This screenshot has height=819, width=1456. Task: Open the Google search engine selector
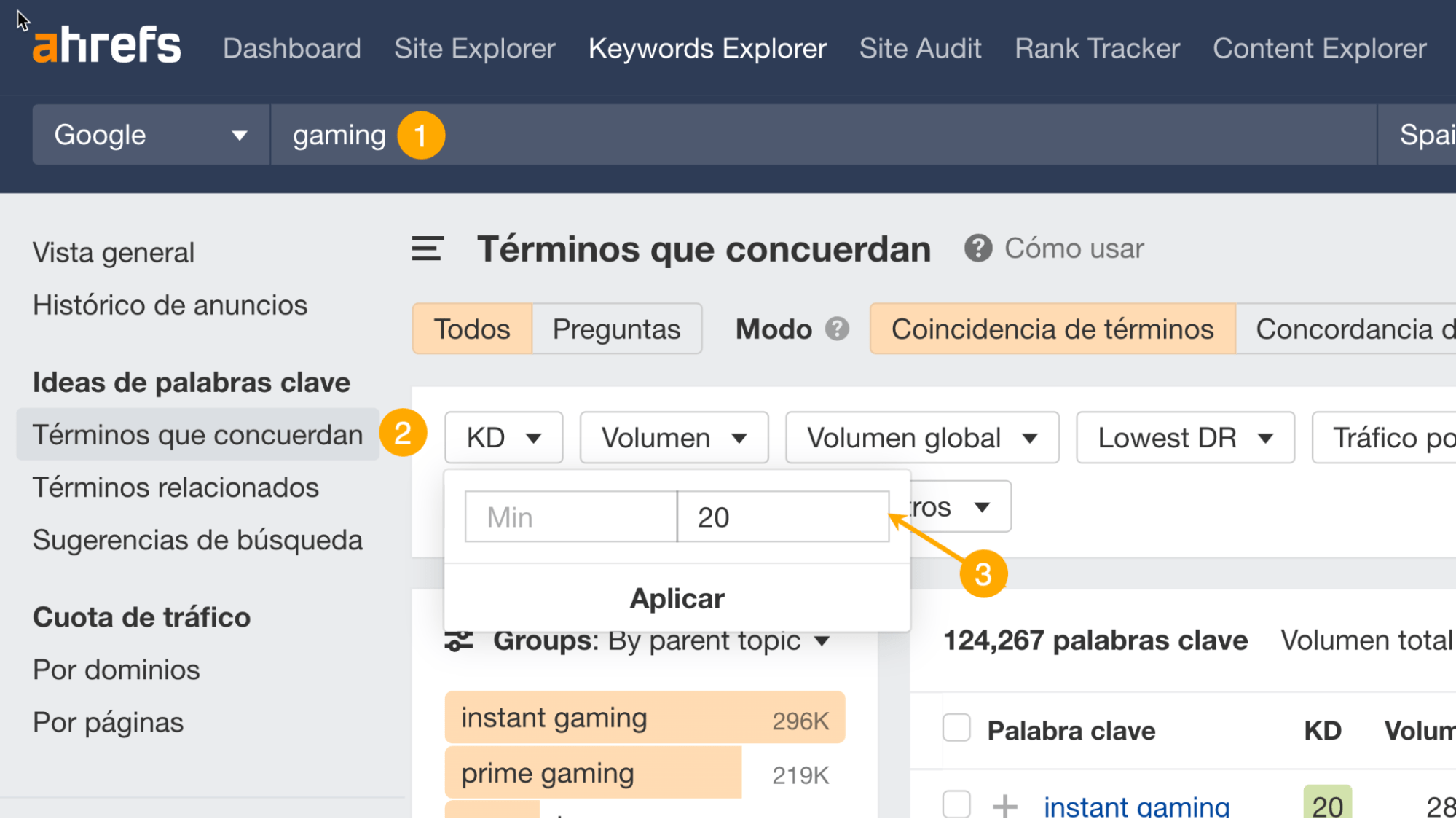click(x=149, y=134)
